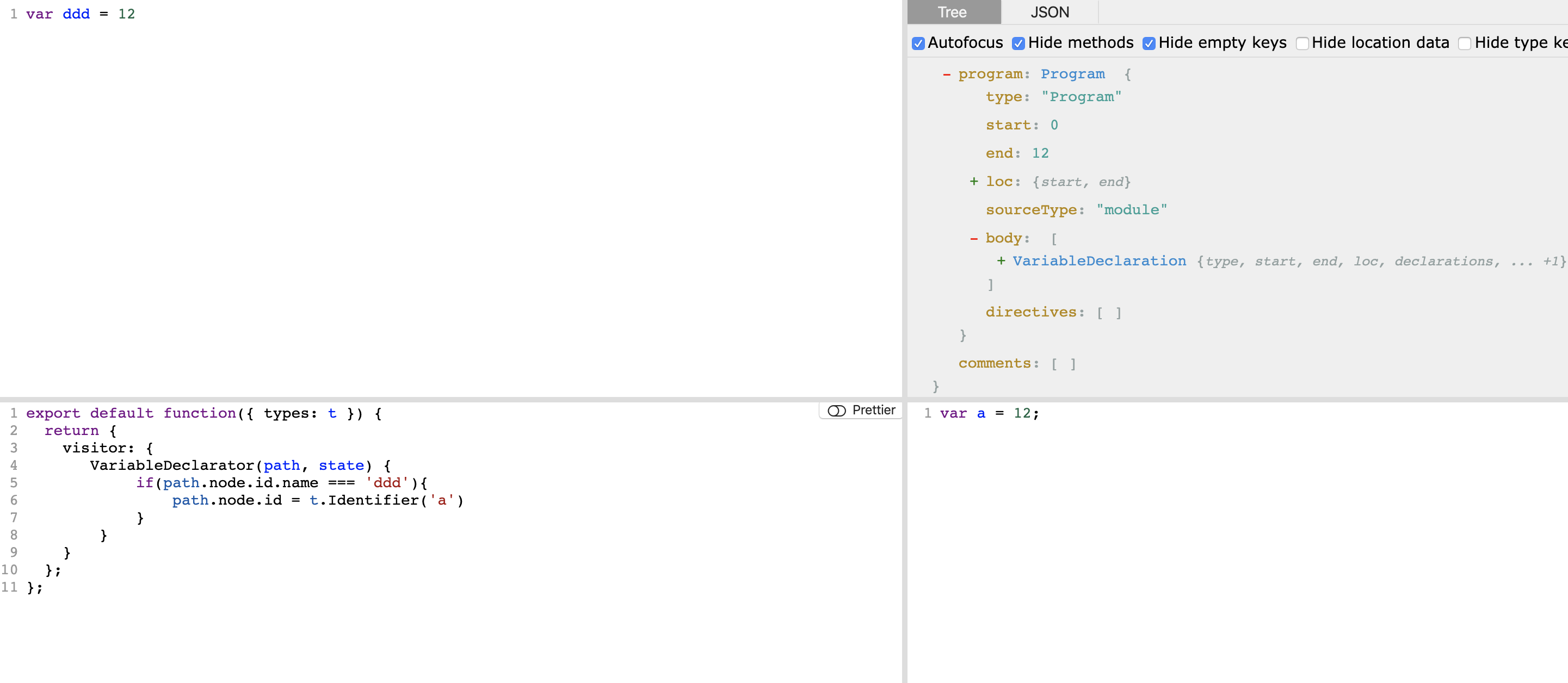Collapse the body array minus icon
1568x683 pixels.
[974, 238]
